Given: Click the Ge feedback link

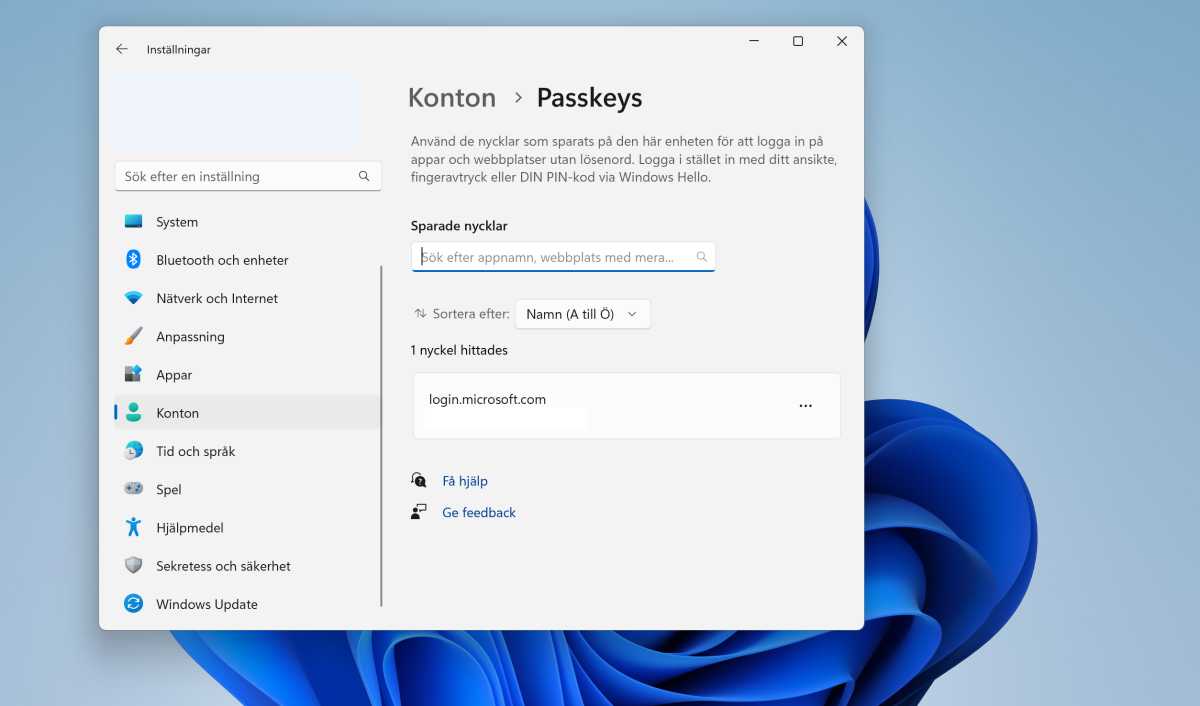Looking at the screenshot, I should coord(478,512).
